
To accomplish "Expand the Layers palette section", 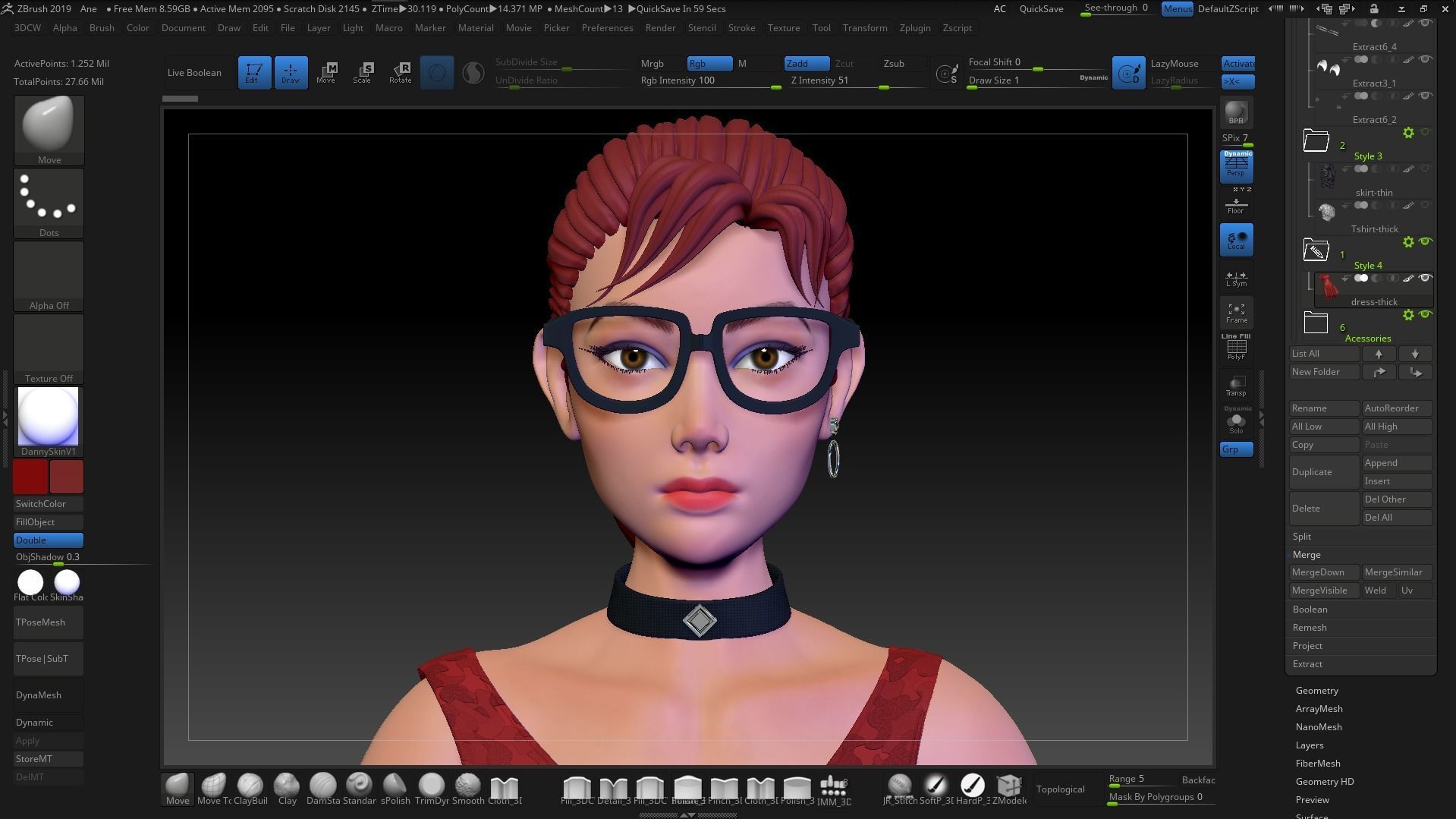I will [1310, 745].
